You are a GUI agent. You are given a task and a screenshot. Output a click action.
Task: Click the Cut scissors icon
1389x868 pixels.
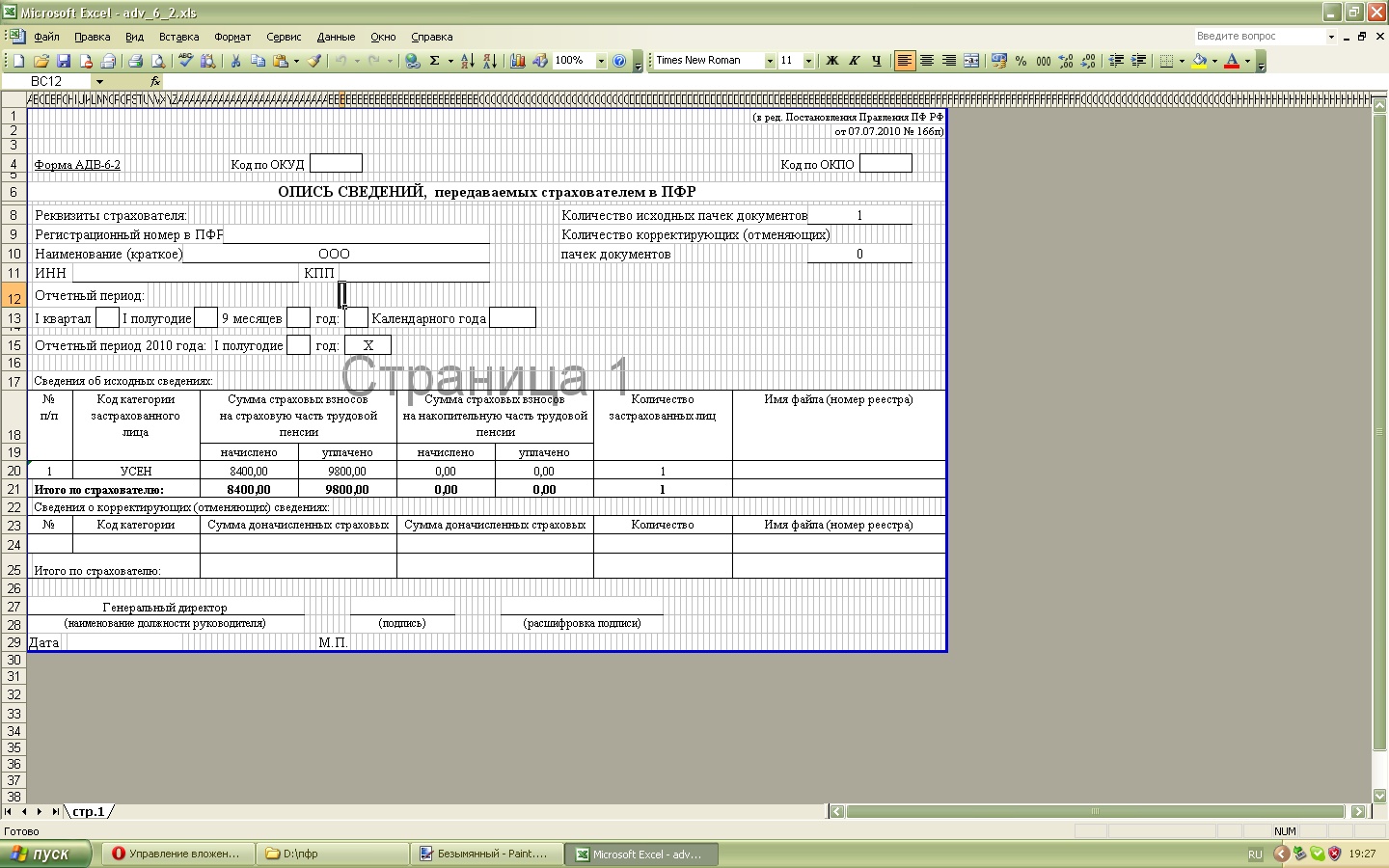click(235, 61)
